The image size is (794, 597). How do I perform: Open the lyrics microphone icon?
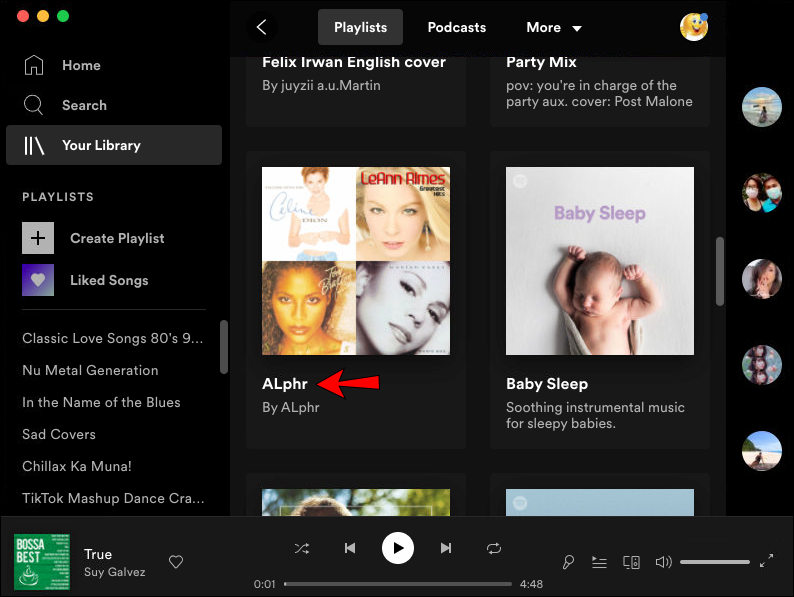[568, 562]
